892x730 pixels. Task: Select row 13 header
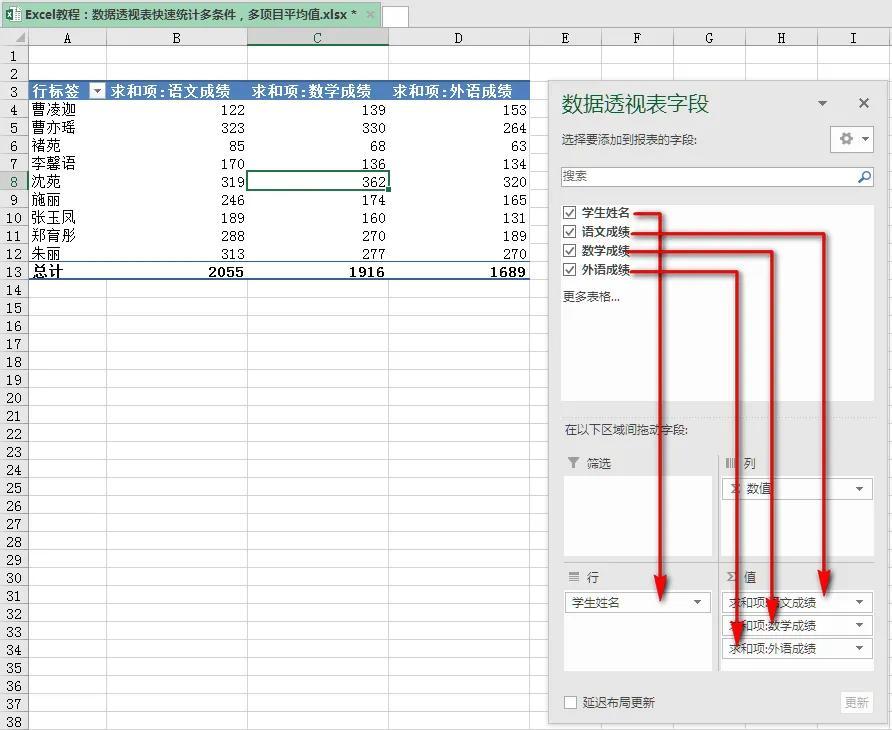click(14, 272)
